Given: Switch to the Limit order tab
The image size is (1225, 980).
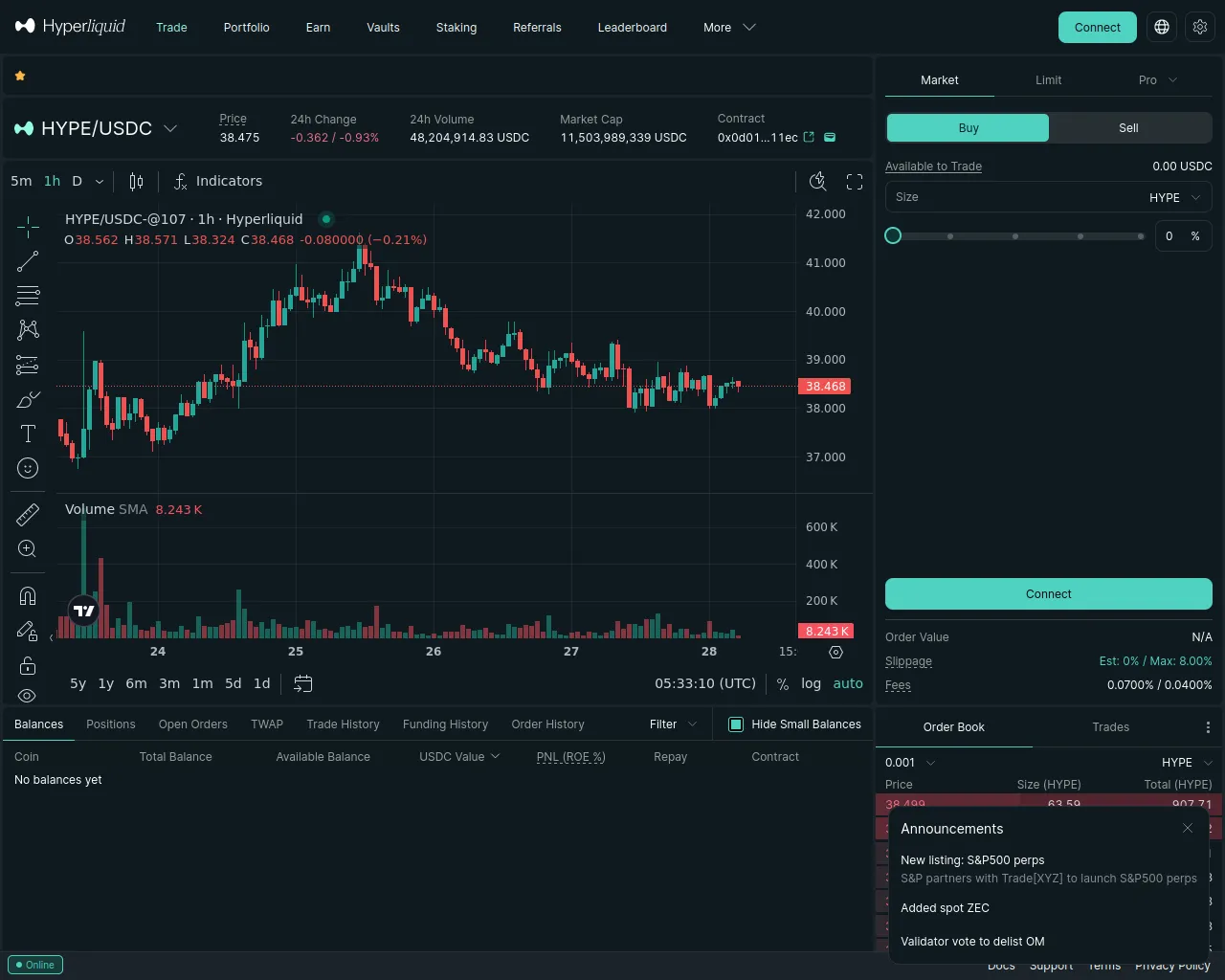Looking at the screenshot, I should pos(1048,80).
